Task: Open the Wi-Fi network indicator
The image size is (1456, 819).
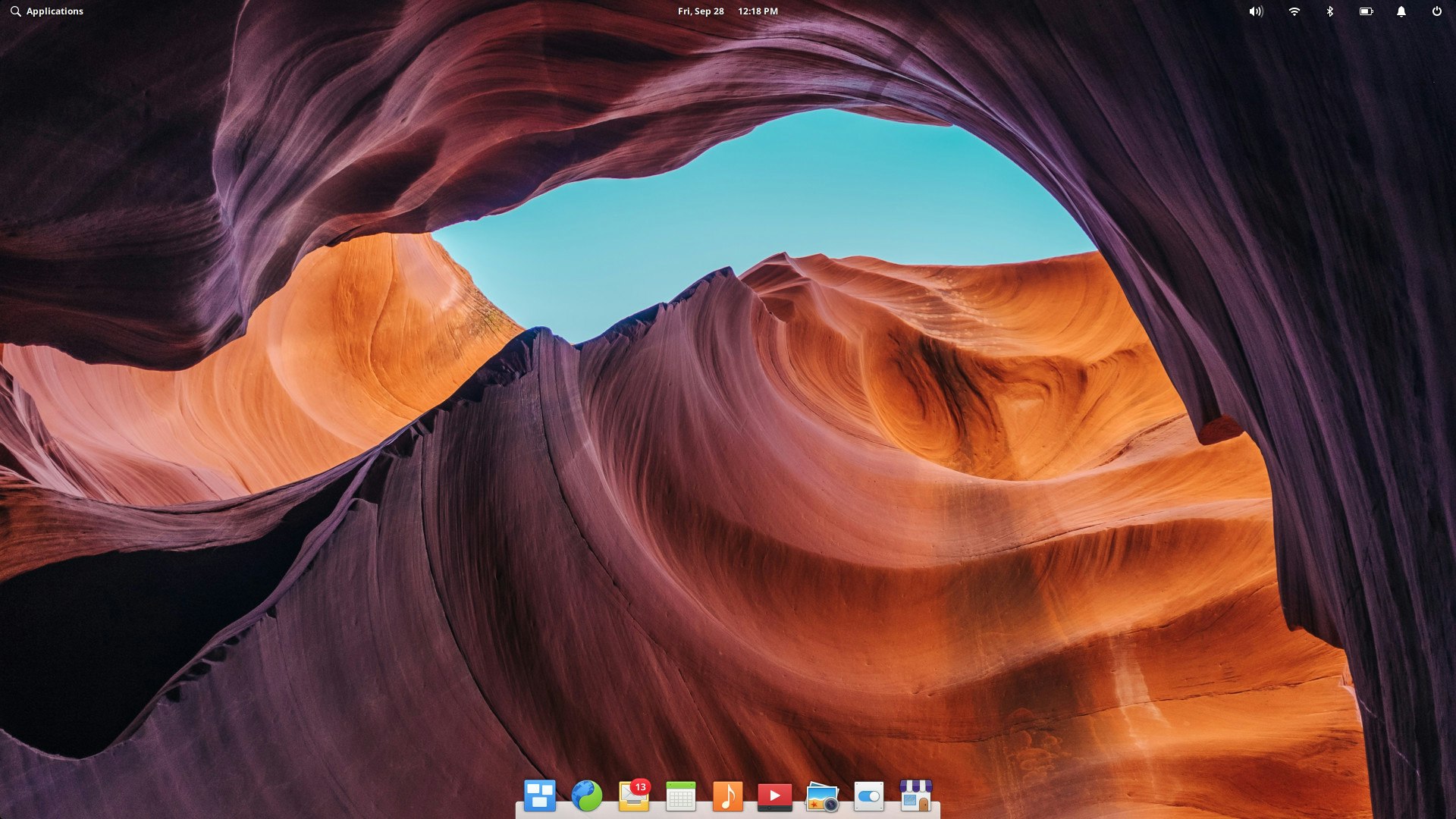Action: coord(1293,11)
